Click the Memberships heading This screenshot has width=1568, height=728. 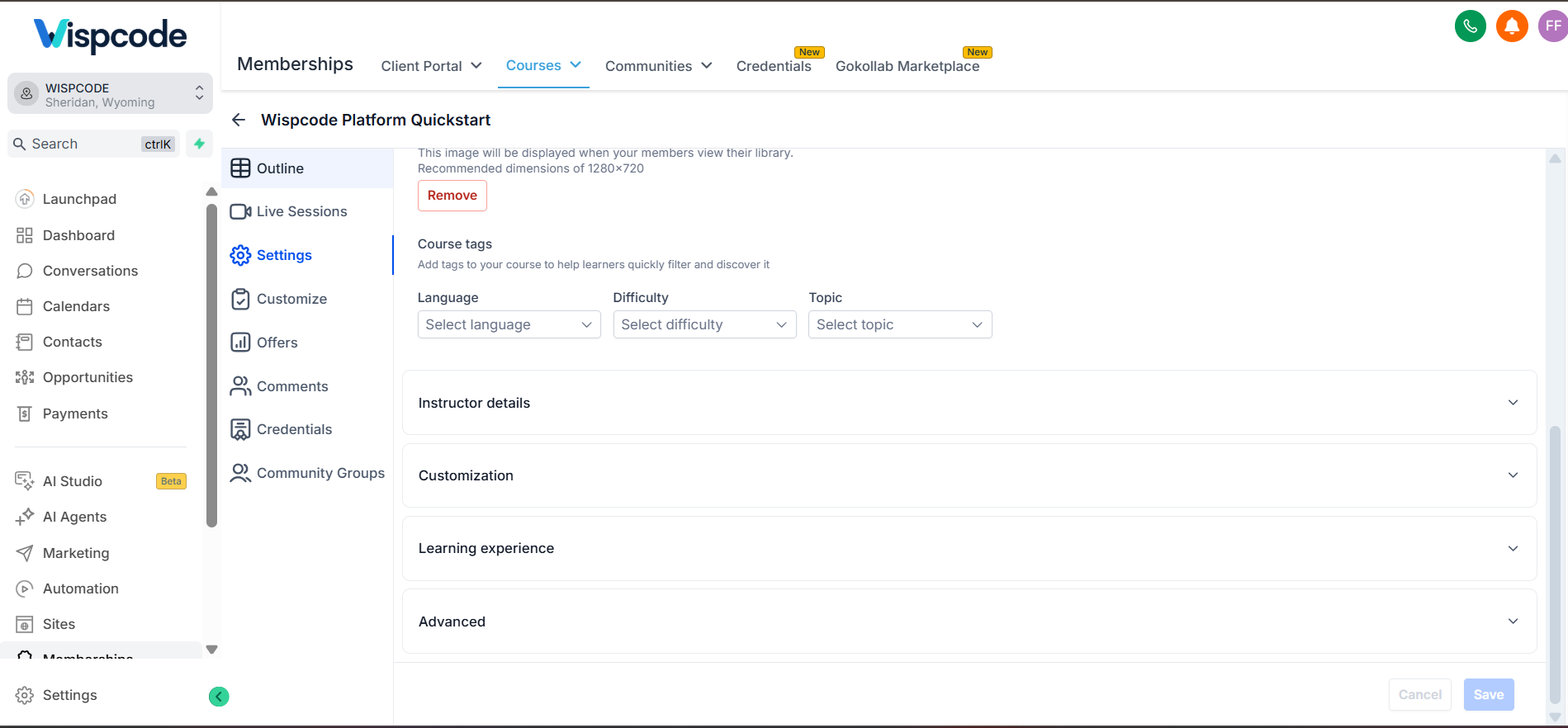point(295,64)
